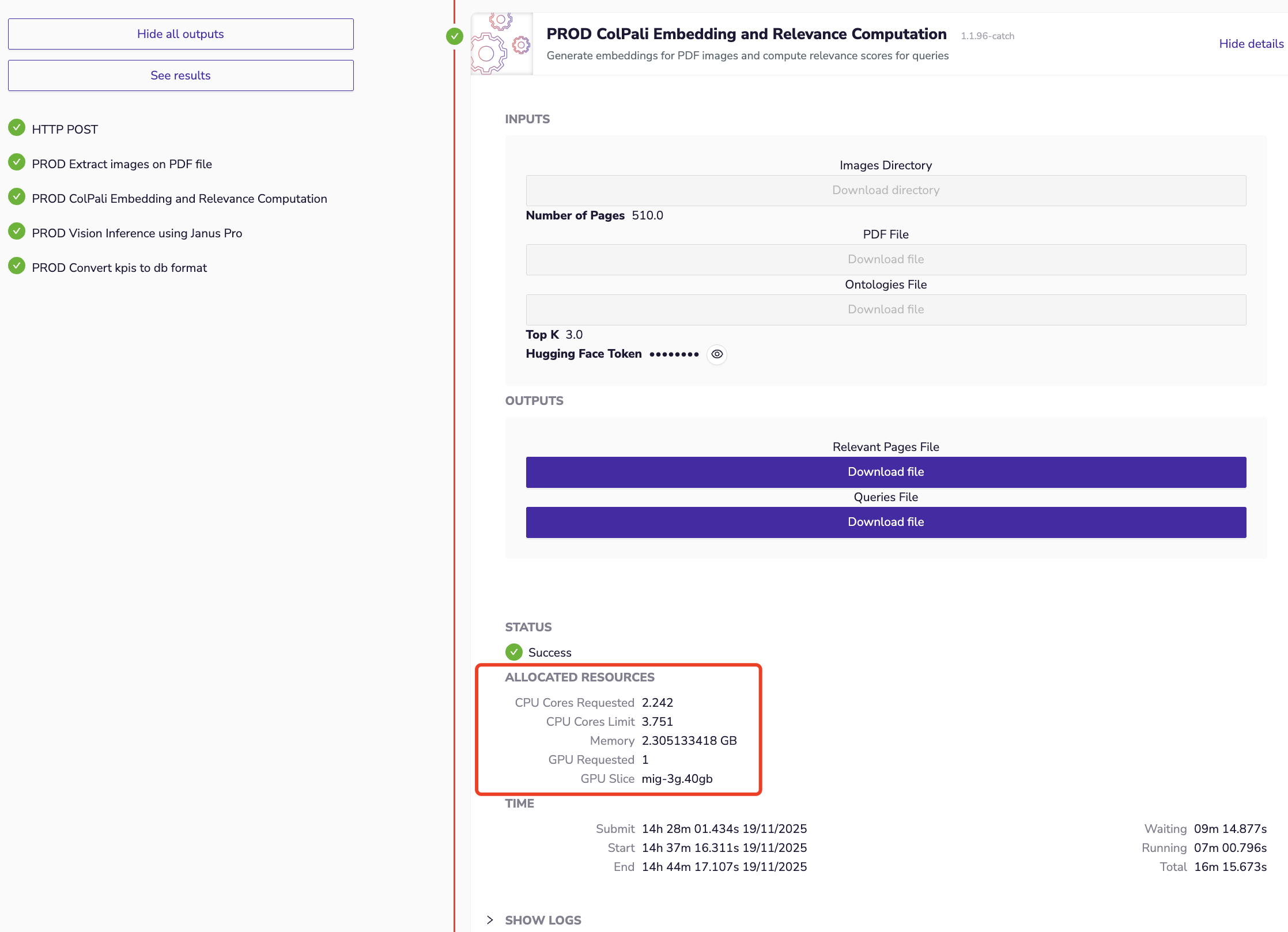This screenshot has width=1288, height=932.
Task: Click green check beside ColPali Embedding step
Action: [x=17, y=197]
